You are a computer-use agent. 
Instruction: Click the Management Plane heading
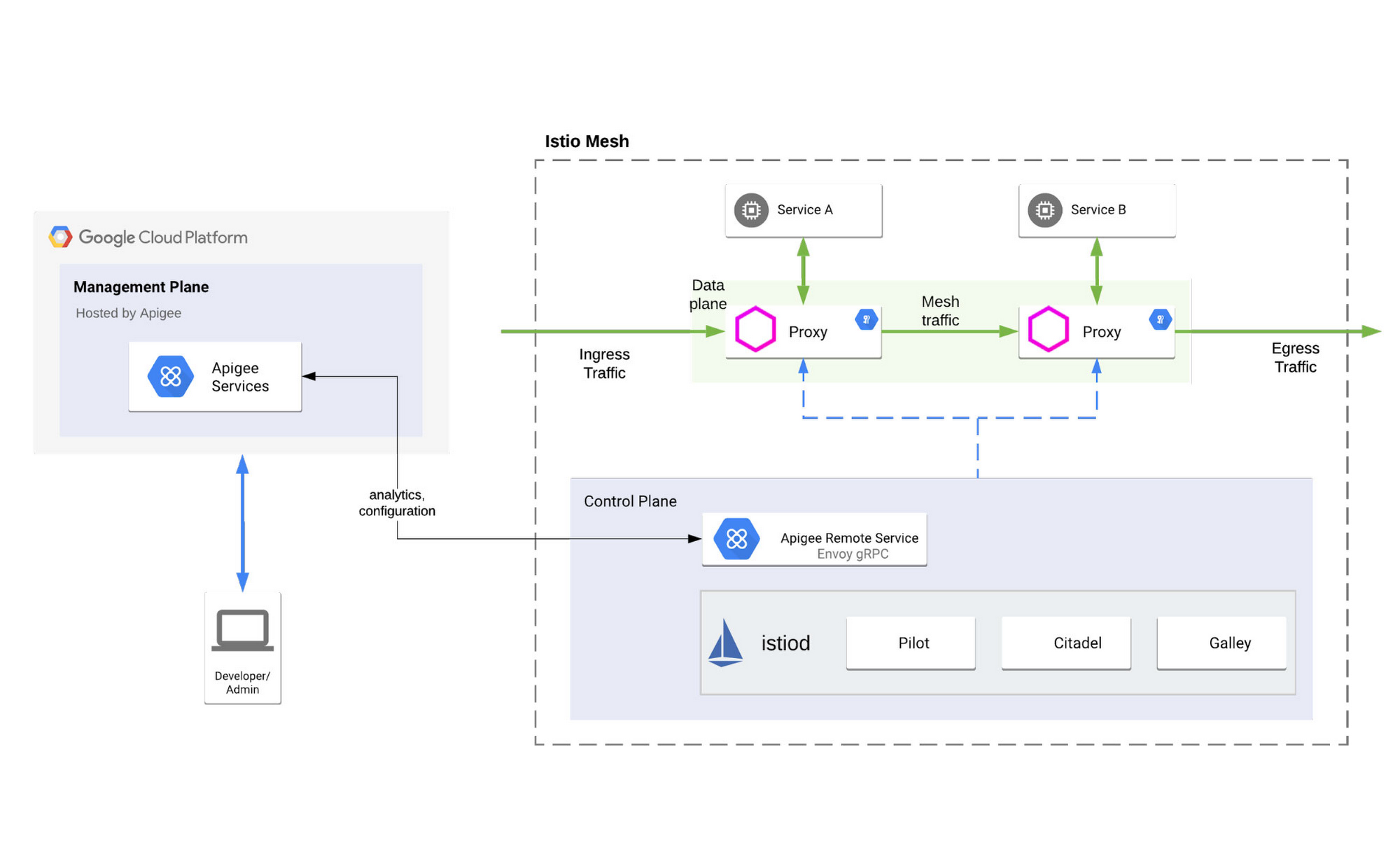141,287
